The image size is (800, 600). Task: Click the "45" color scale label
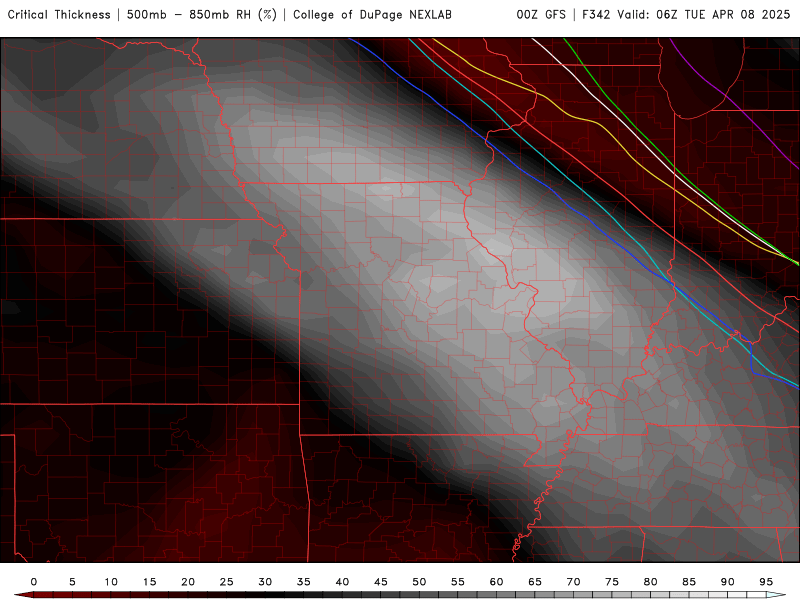coord(381,582)
